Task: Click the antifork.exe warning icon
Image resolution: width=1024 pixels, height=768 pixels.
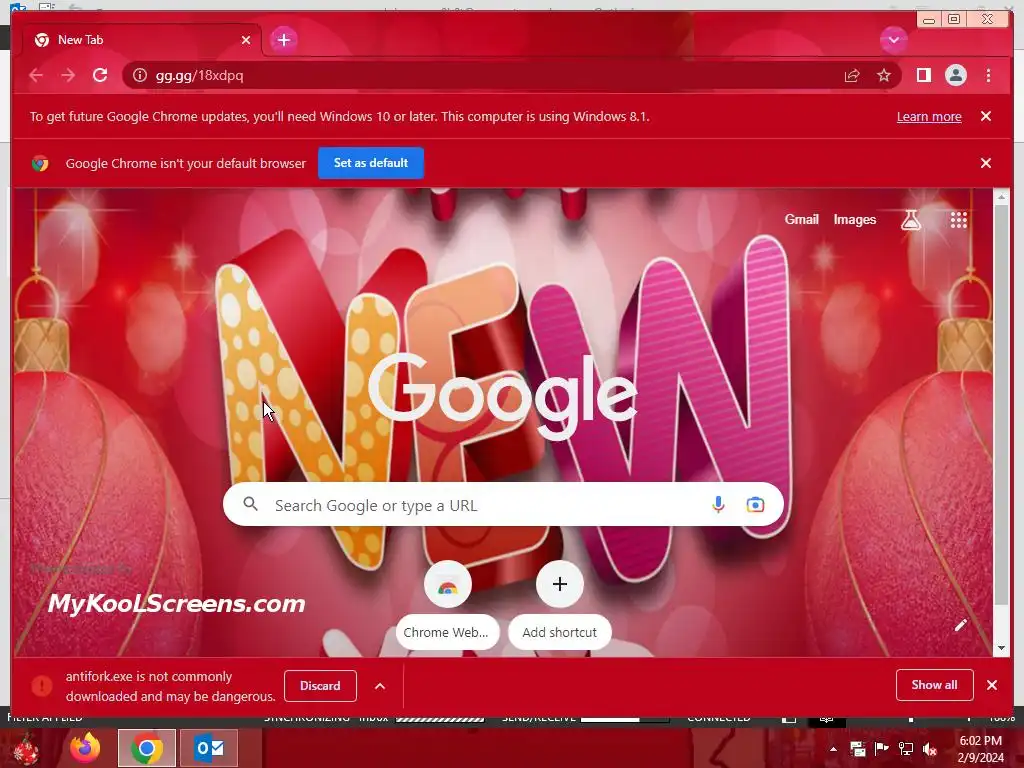Action: pyautogui.click(x=42, y=686)
